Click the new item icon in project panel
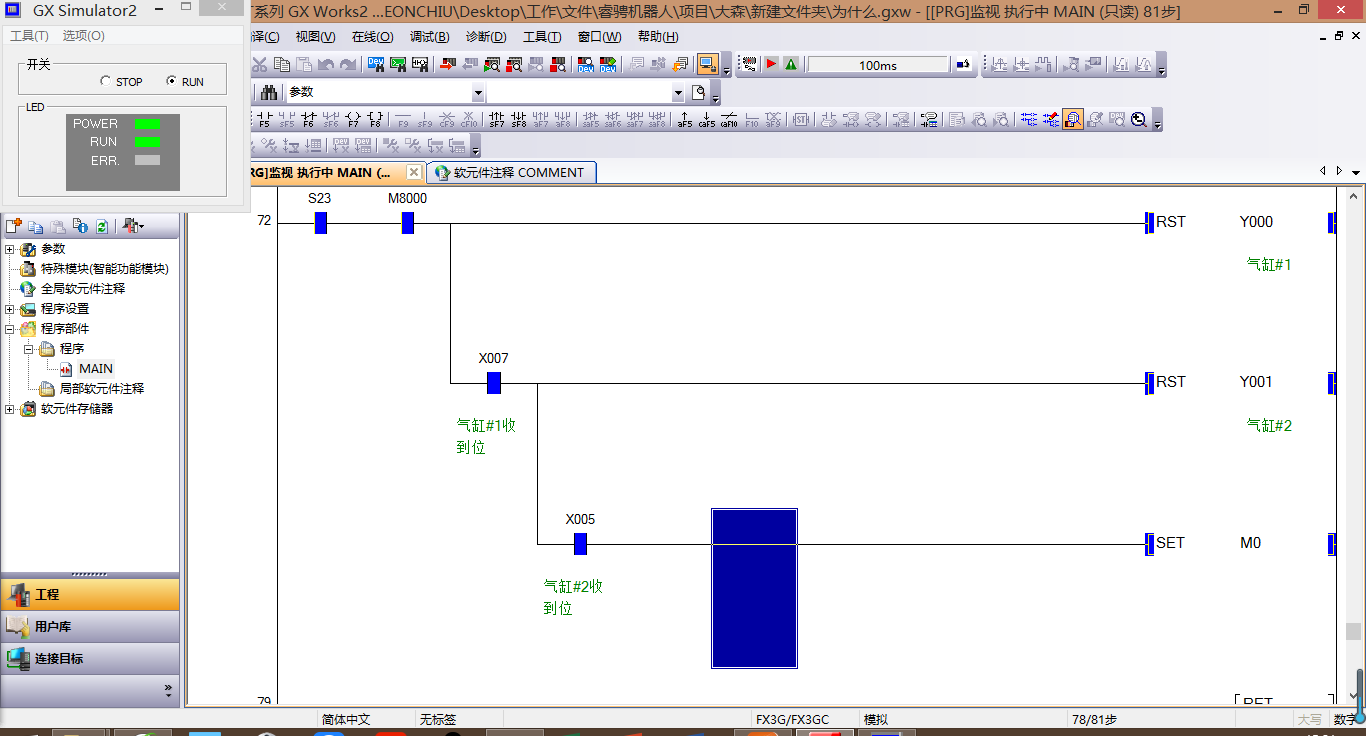1366x736 pixels. tap(14, 227)
